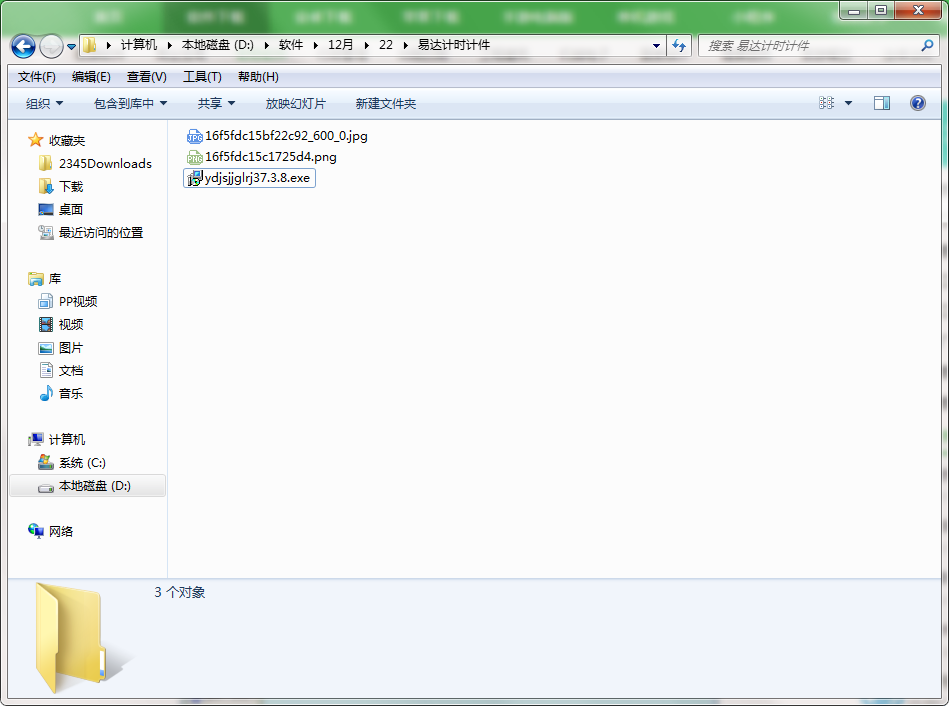Toggle the preview pane icon
Viewport: 949px width, 706px height.
[882, 103]
